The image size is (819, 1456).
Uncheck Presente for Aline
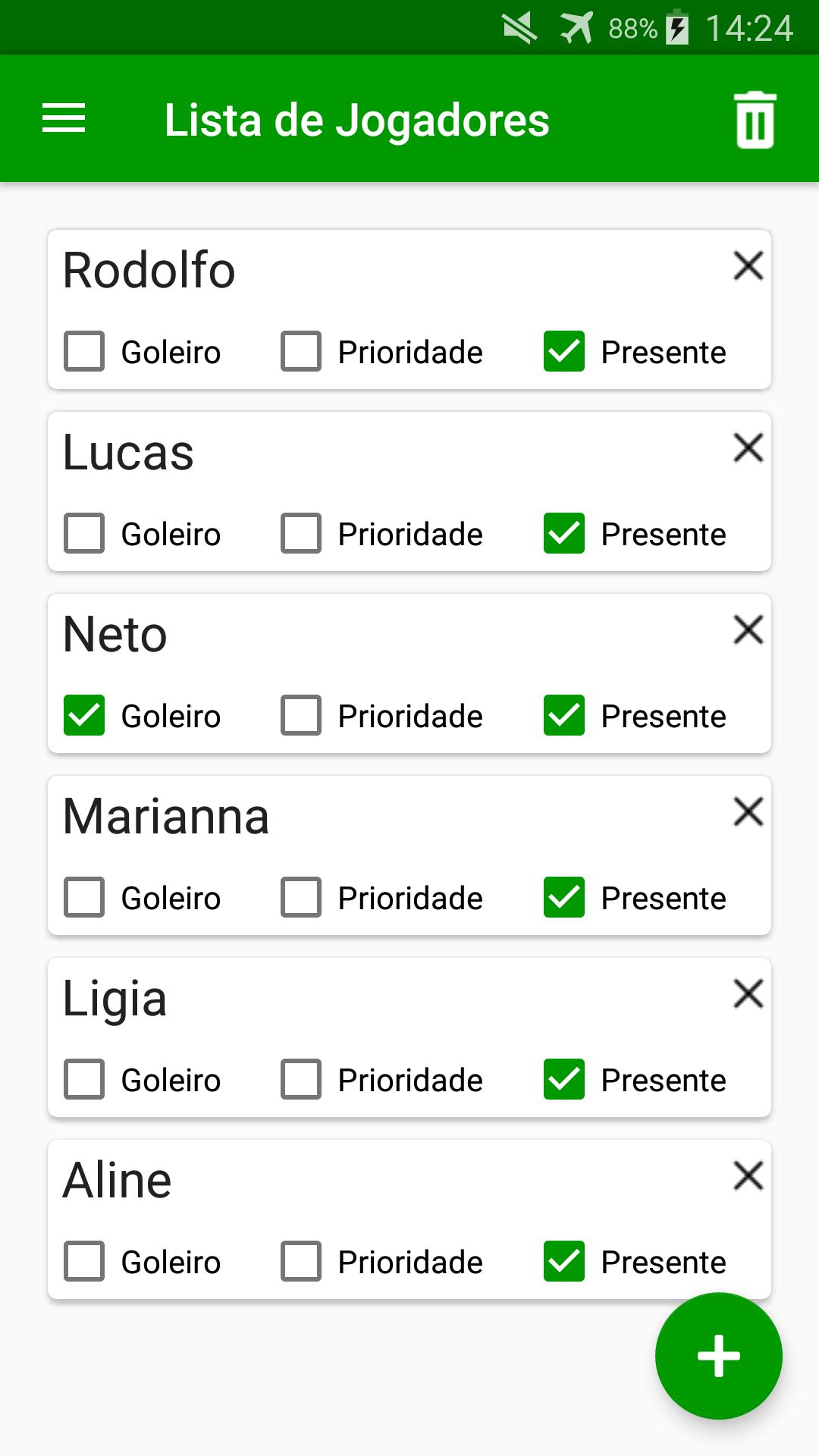(564, 1262)
